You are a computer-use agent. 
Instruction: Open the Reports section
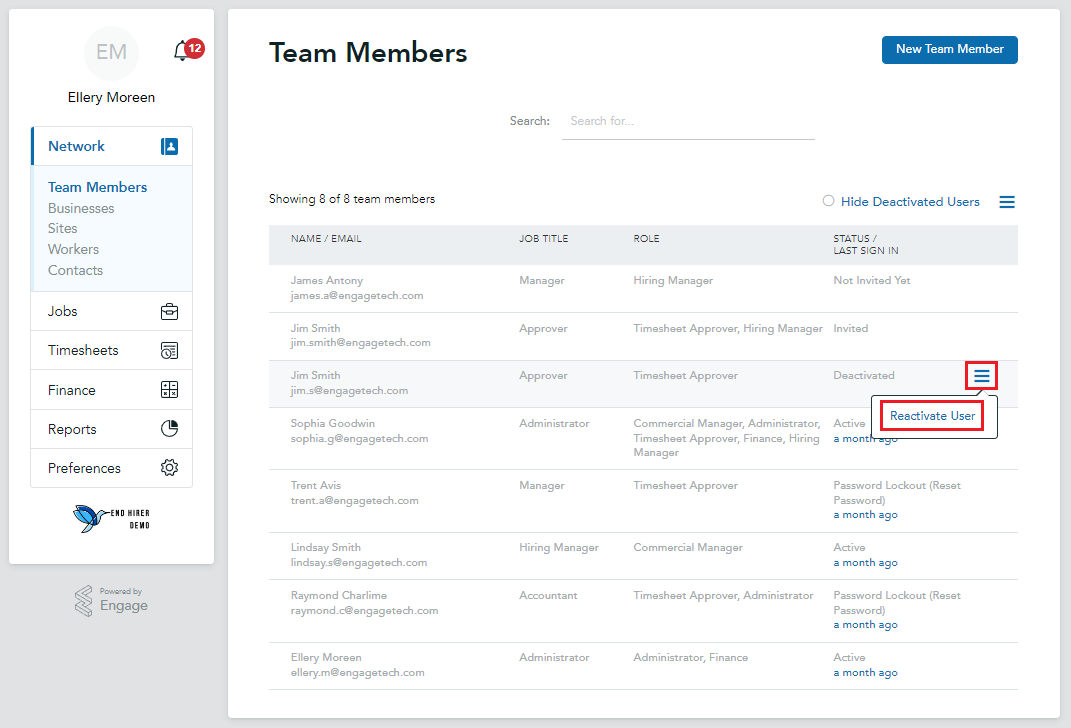[112, 429]
